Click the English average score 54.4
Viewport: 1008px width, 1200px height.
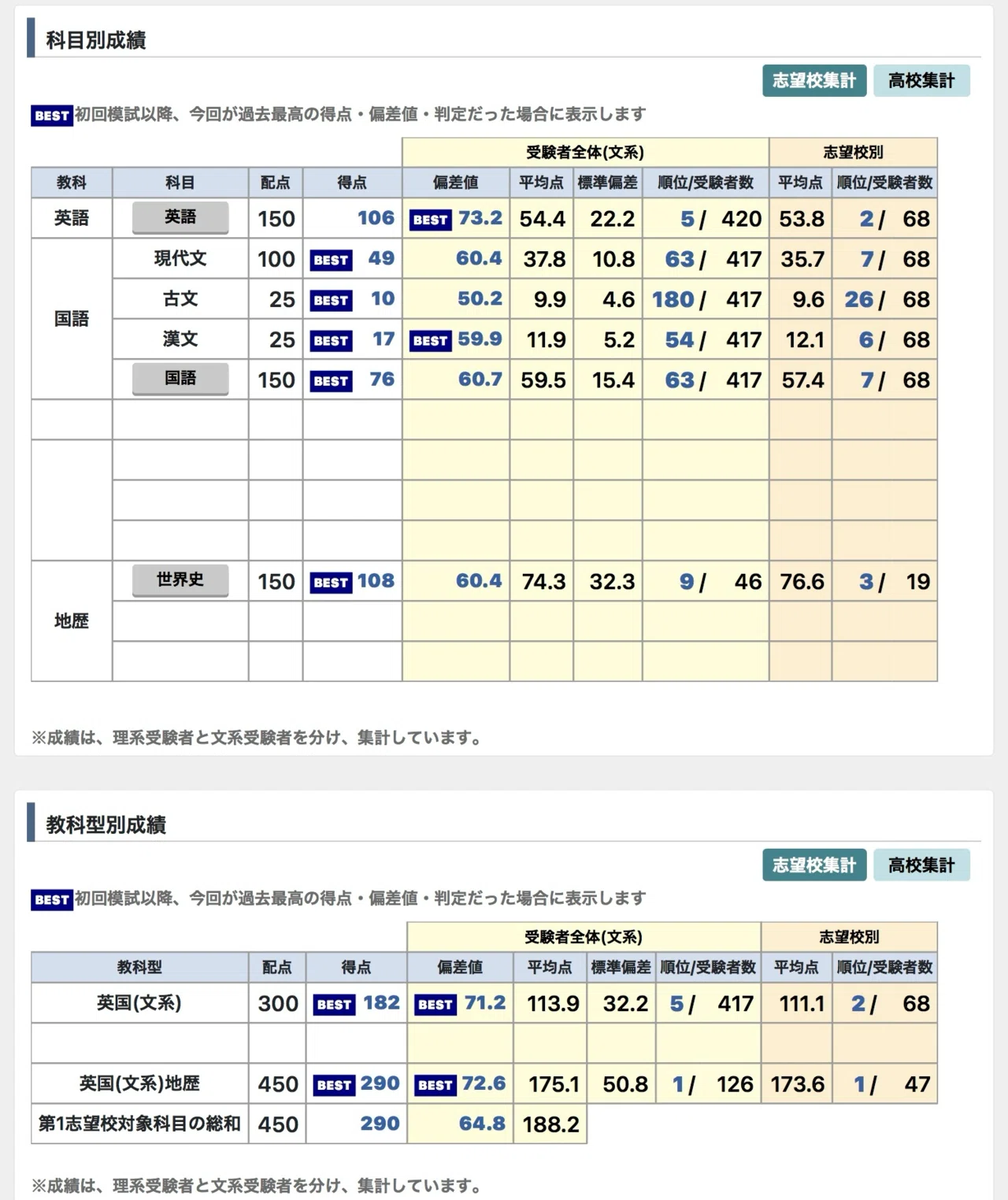pyautogui.click(x=543, y=219)
